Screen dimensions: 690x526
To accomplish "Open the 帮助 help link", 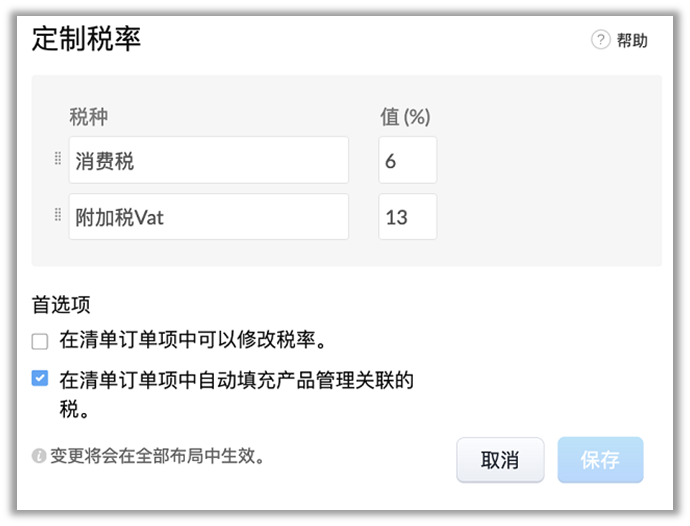I will 632,40.
